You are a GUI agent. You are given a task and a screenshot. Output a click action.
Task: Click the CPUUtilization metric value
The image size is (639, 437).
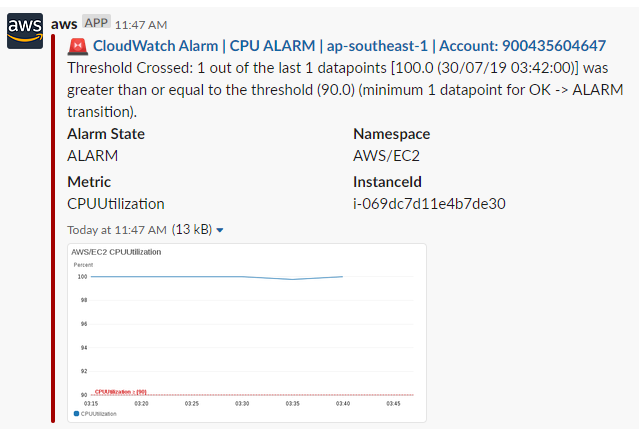(x=116, y=204)
